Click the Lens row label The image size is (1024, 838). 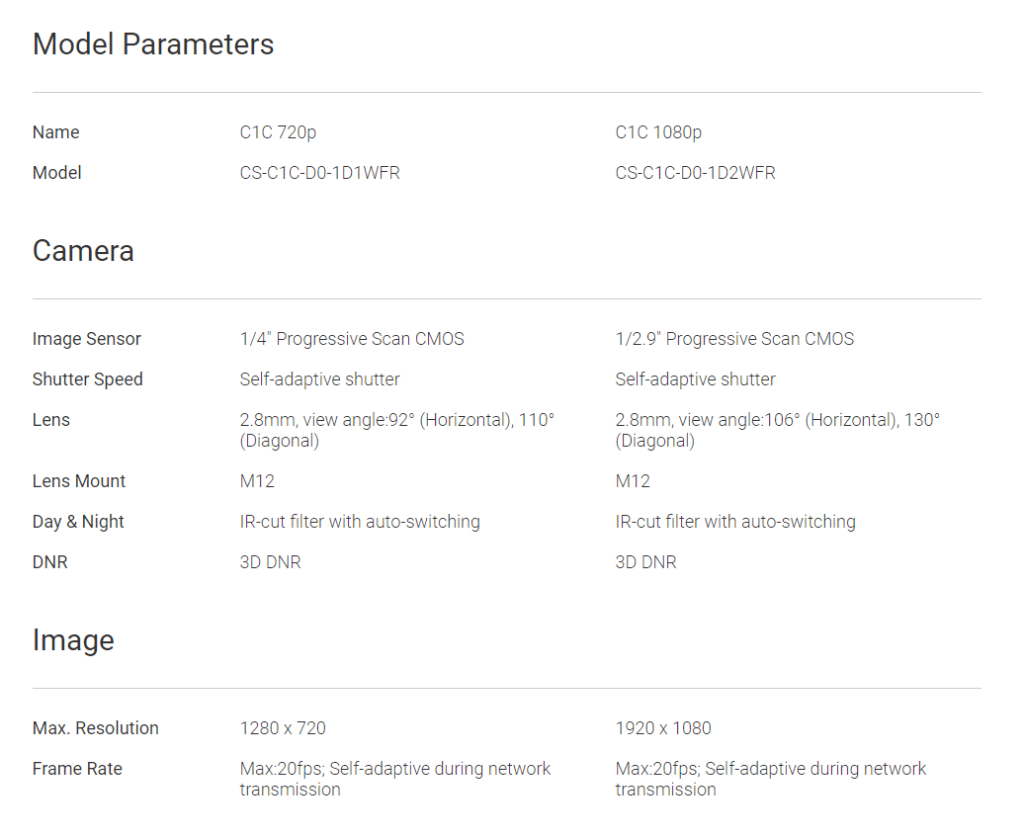[x=51, y=420]
